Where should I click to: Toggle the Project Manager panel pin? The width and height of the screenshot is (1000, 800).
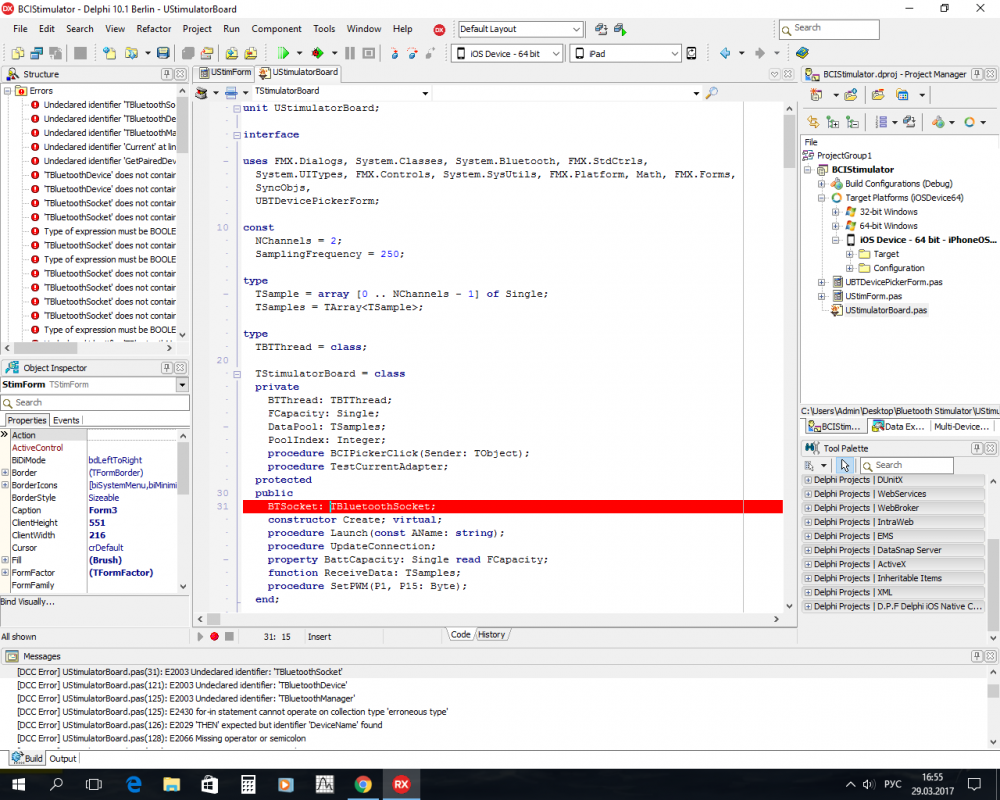[977, 74]
